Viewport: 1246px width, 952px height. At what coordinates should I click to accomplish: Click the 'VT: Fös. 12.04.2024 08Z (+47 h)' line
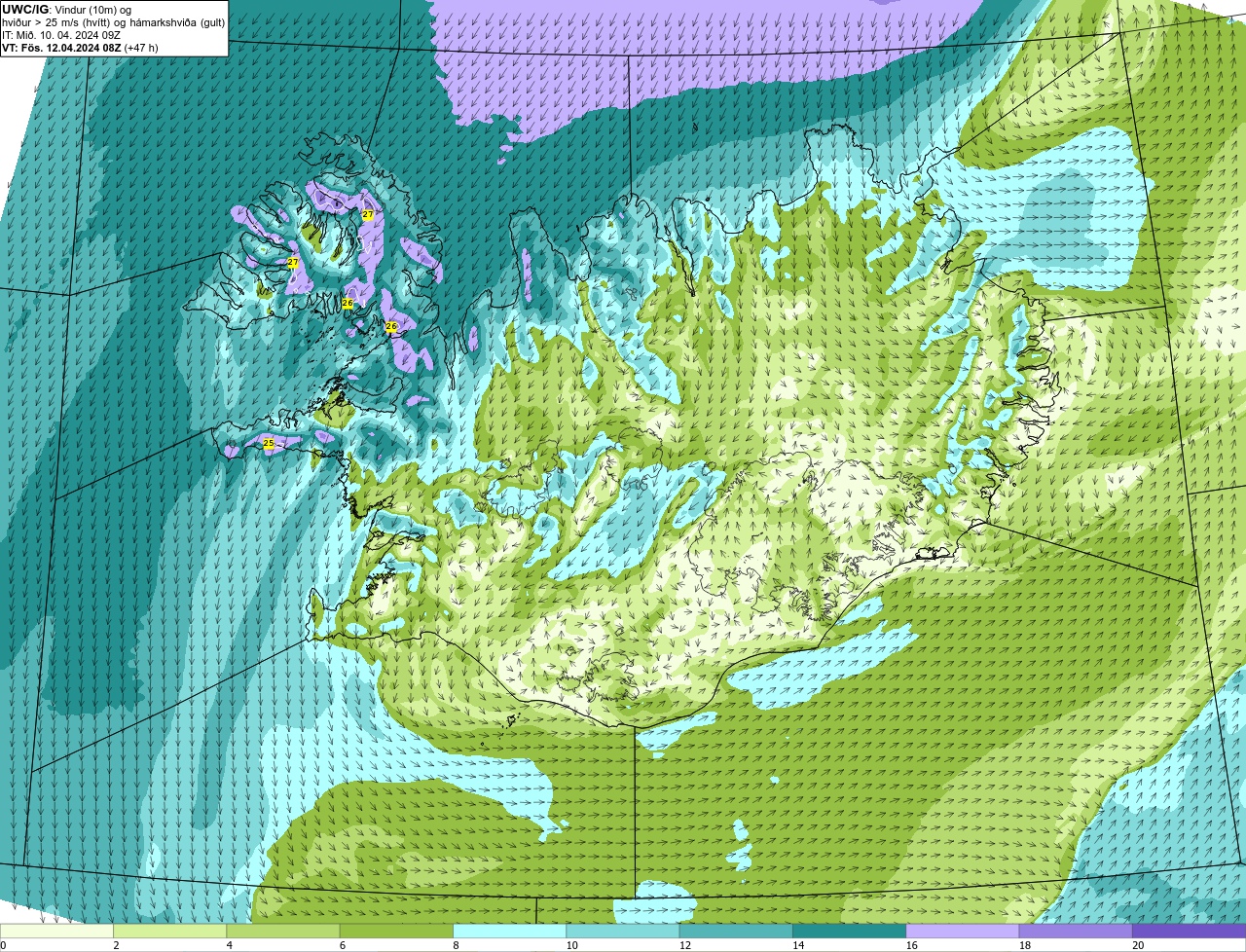(x=80, y=48)
